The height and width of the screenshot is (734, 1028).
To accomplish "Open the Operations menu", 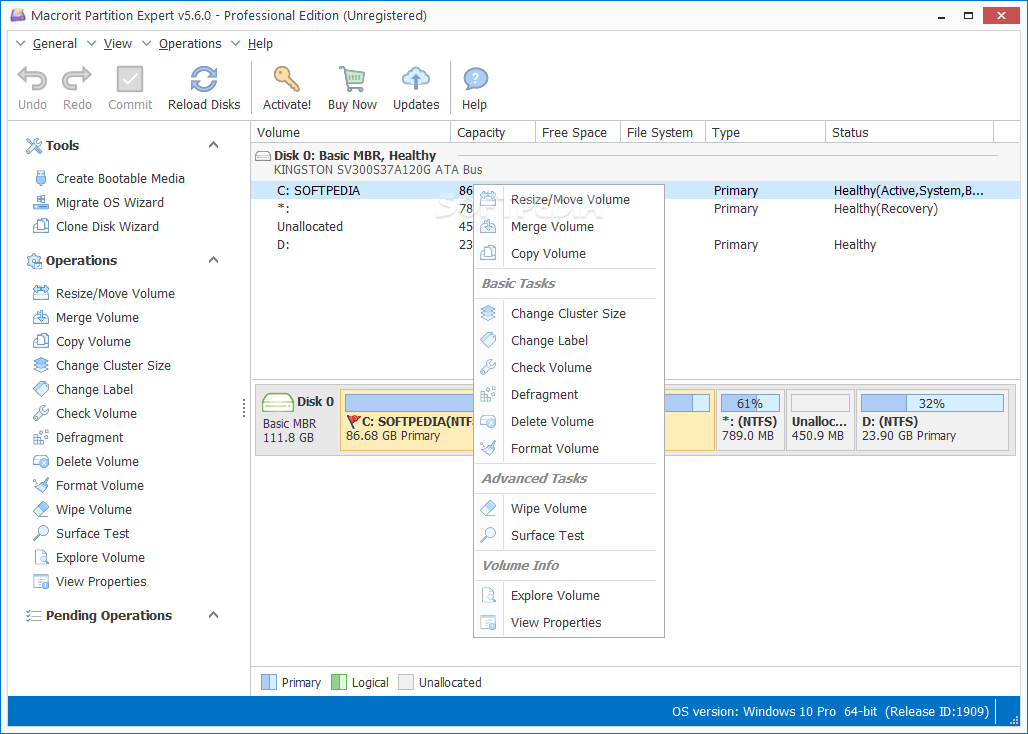I will (x=189, y=43).
